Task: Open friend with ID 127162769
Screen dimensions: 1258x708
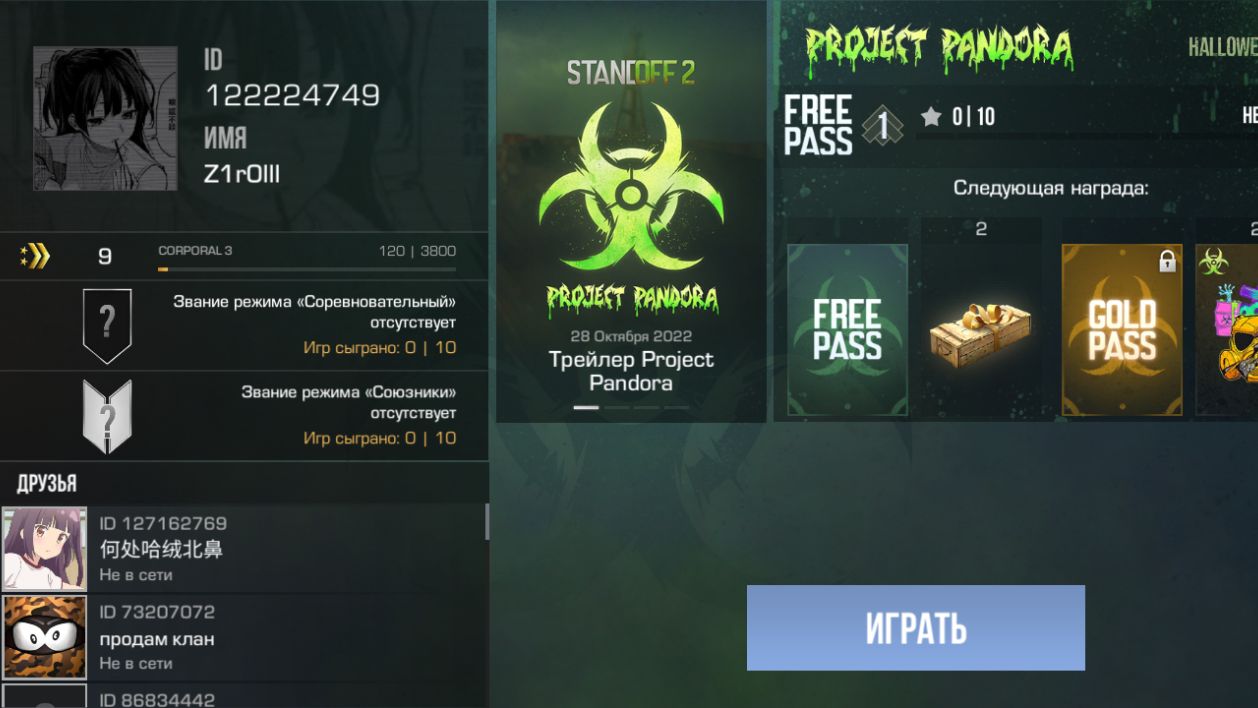Action: coord(244,549)
